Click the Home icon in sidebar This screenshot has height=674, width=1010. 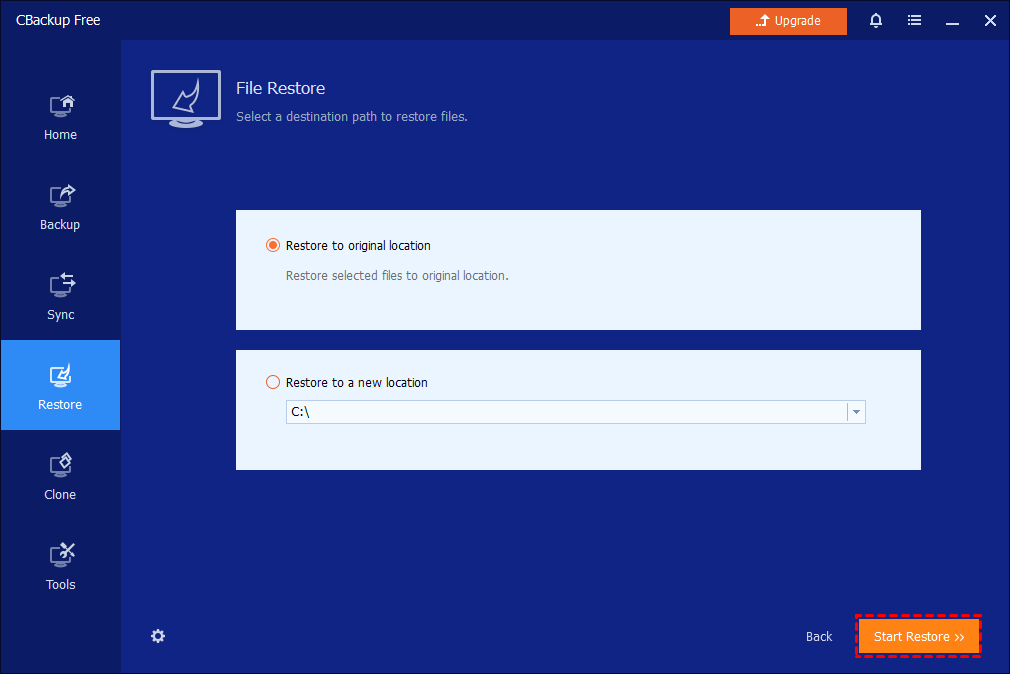pos(61,106)
